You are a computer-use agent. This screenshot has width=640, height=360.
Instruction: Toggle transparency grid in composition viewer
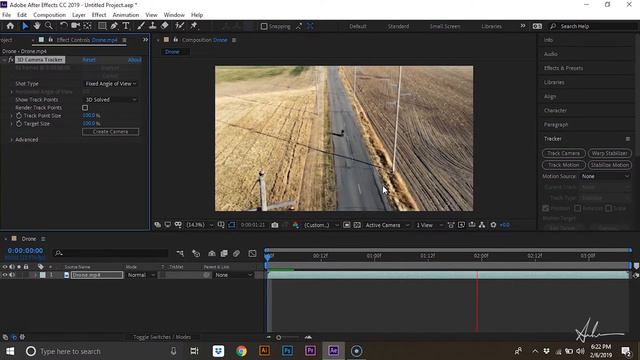pos(357,225)
